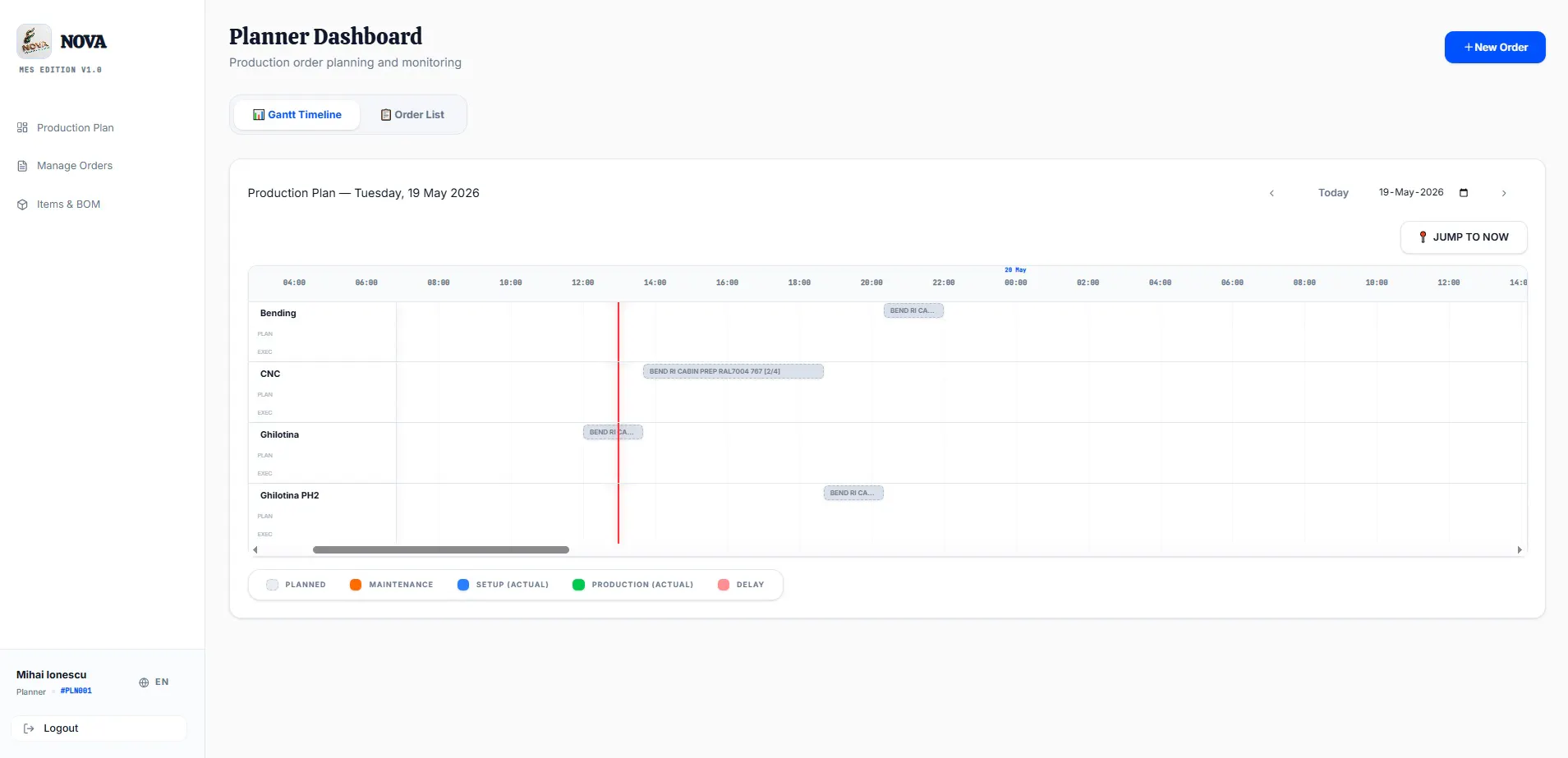1568x758 pixels.
Task: Open Items & BOM page
Action: (68, 204)
